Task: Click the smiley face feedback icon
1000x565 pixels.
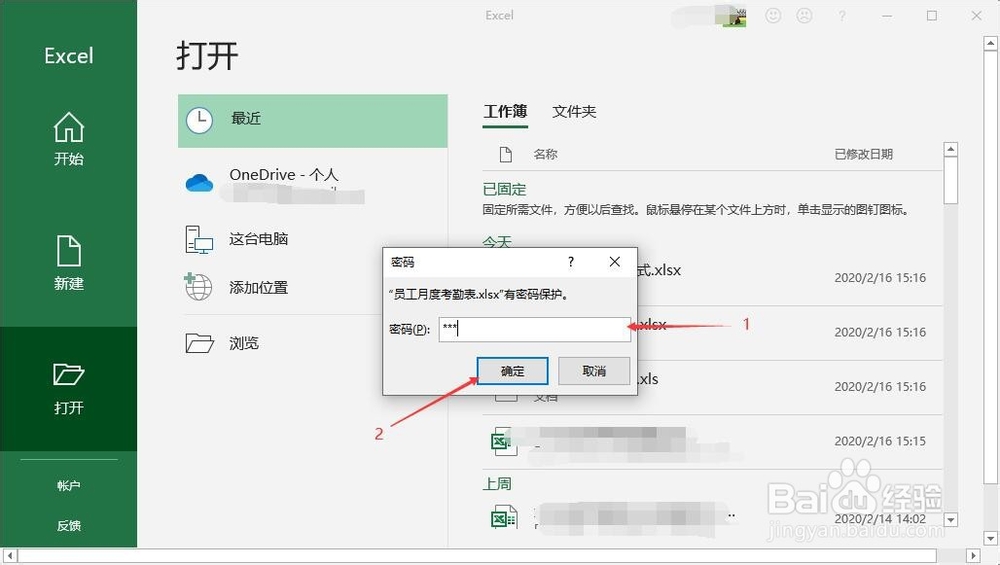Action: 773,15
